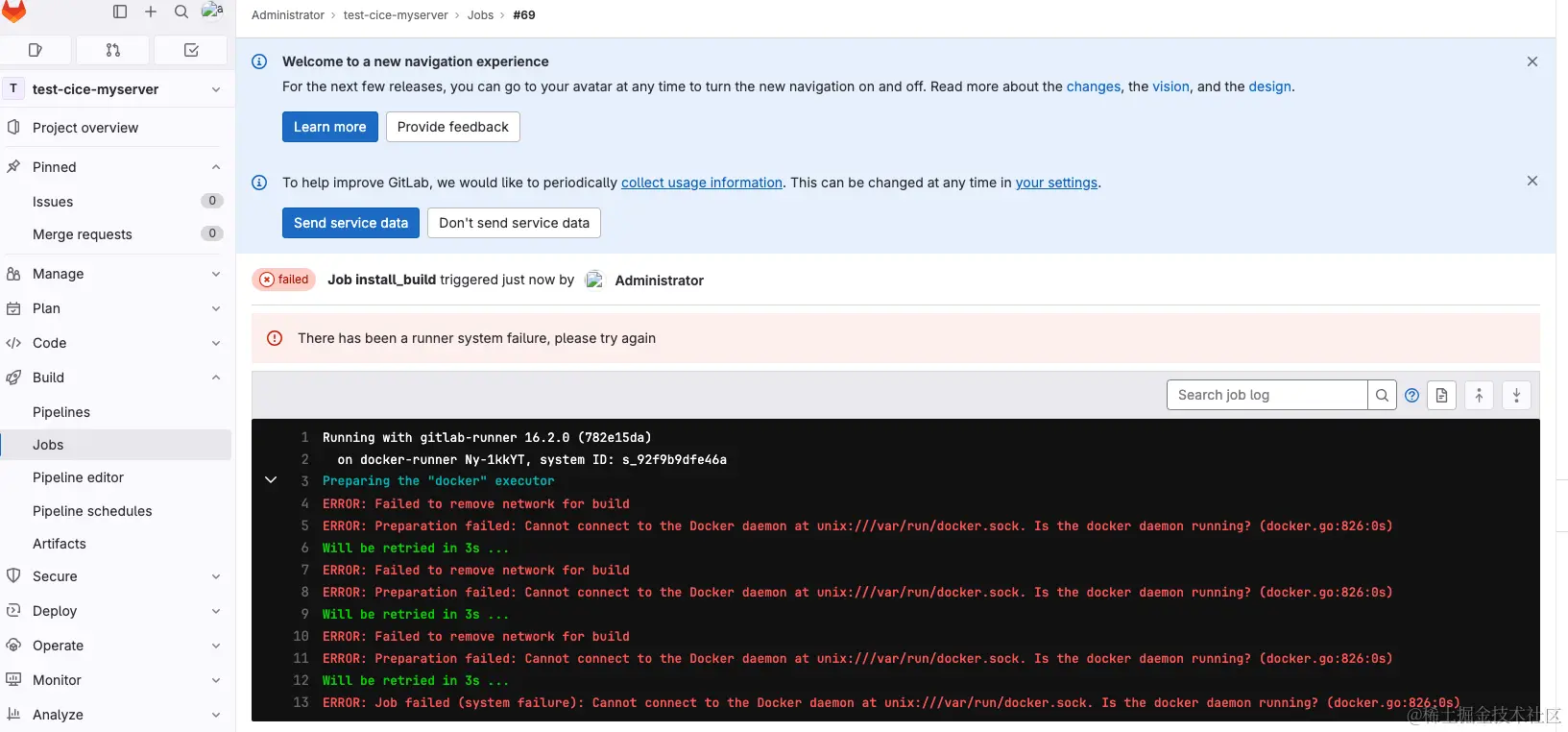Open the test-cice-myserver project dropdown
1568x732 pixels.
(x=216, y=89)
